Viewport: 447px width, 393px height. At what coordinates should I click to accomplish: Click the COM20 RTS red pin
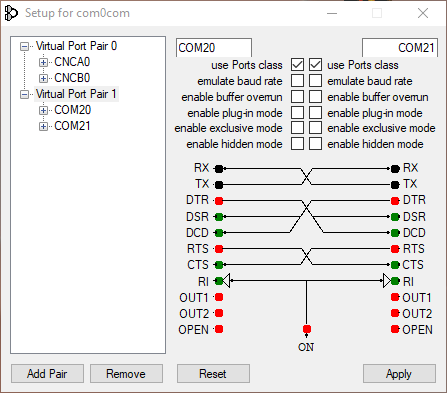tap(219, 249)
